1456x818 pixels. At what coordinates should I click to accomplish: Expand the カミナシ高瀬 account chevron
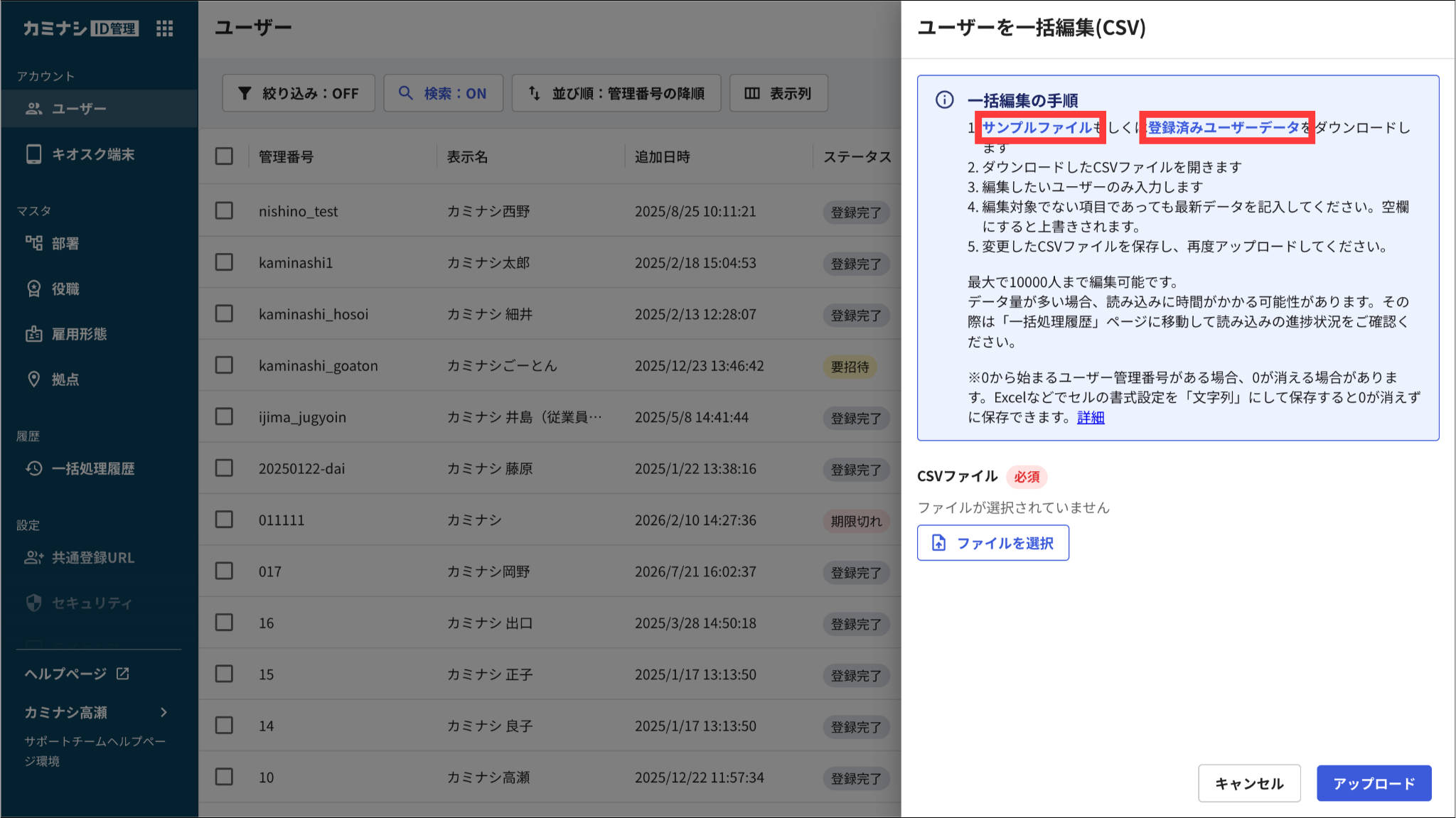coord(164,712)
